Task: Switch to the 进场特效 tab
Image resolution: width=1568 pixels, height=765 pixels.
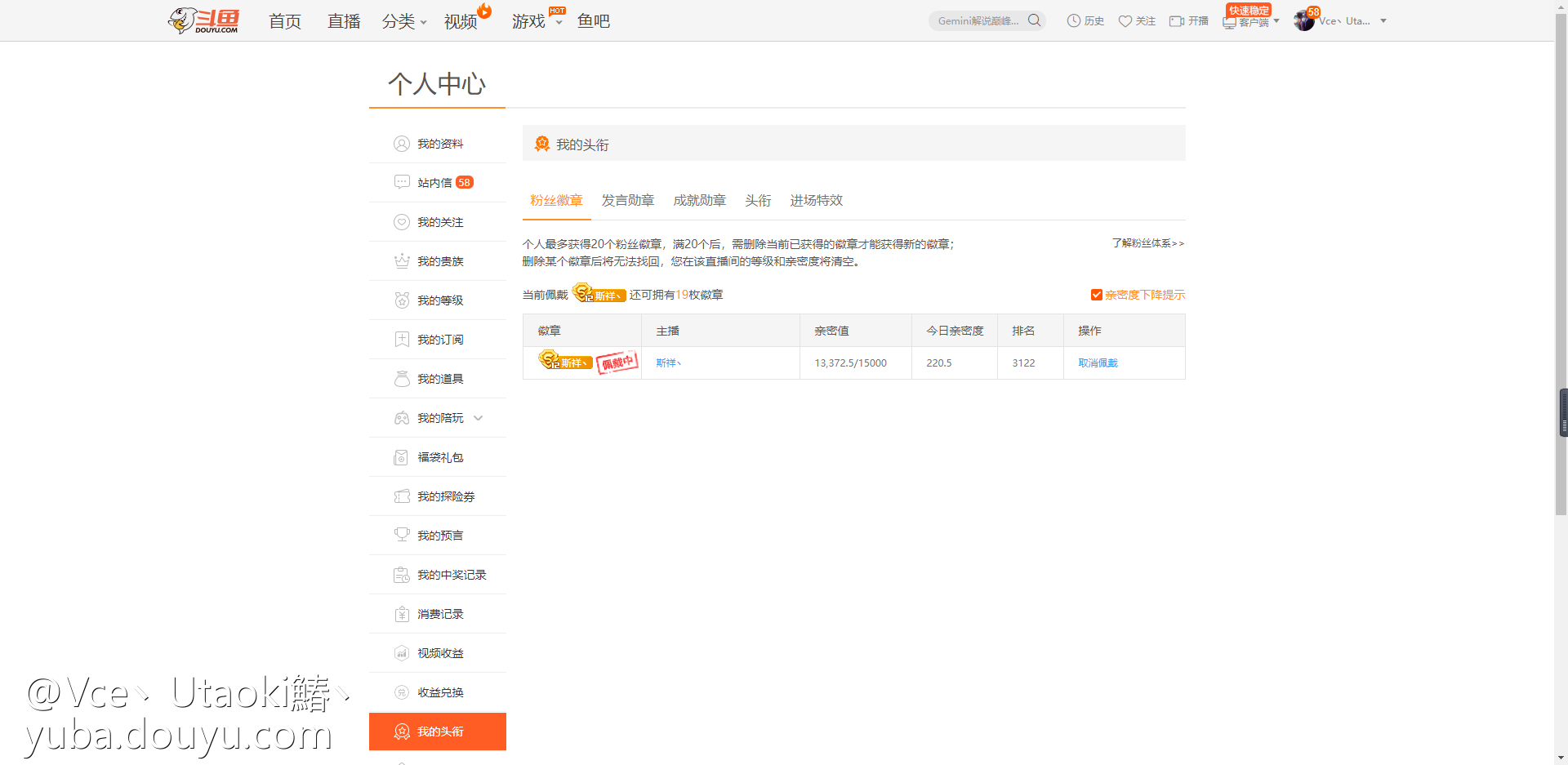Action: coord(816,201)
